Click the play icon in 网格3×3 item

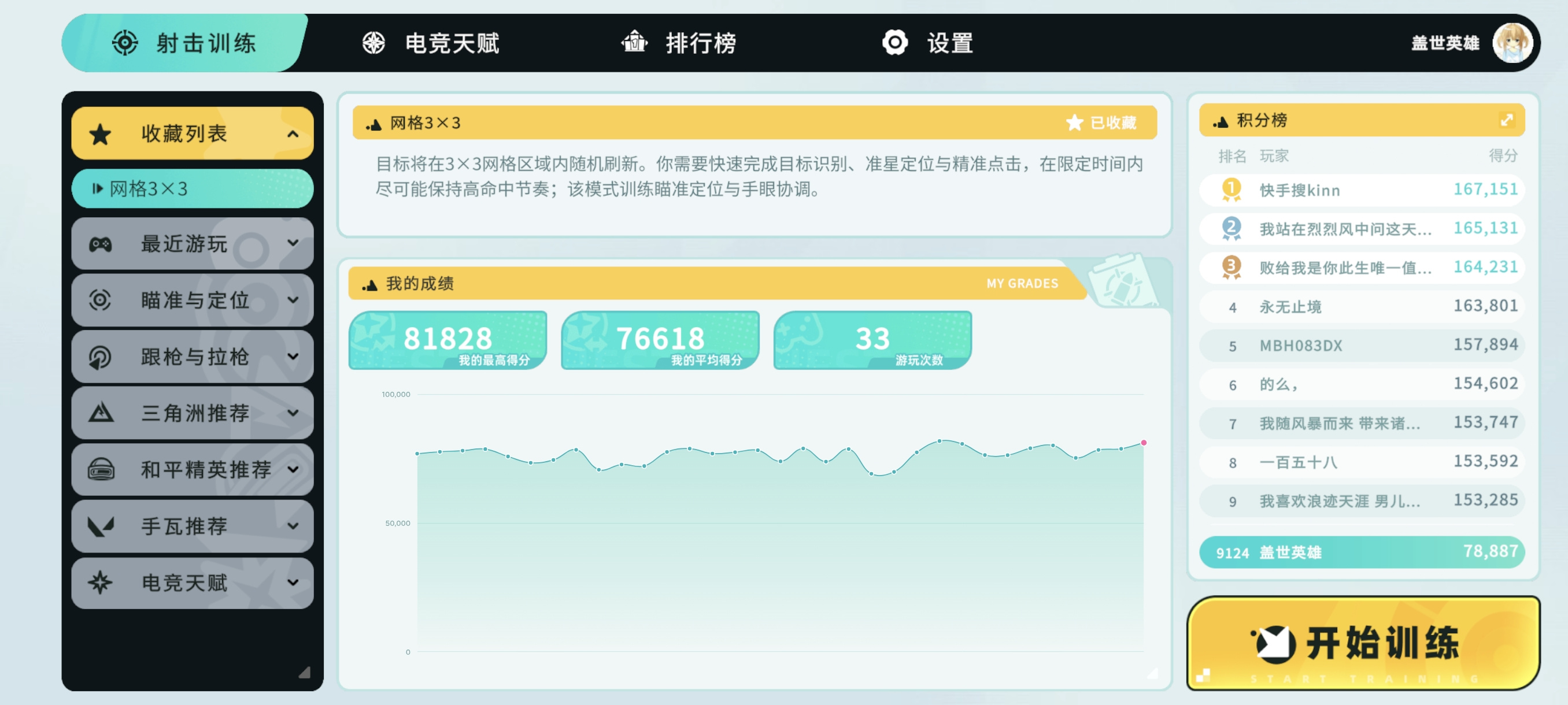point(97,188)
